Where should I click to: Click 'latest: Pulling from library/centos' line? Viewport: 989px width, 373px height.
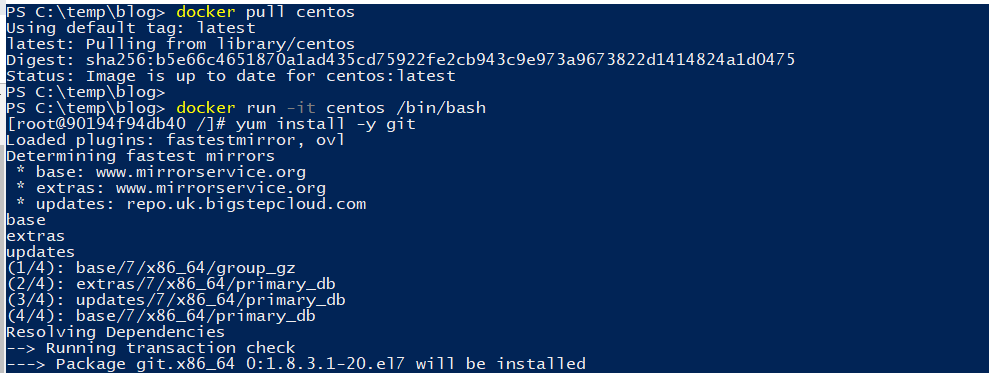coord(180,44)
